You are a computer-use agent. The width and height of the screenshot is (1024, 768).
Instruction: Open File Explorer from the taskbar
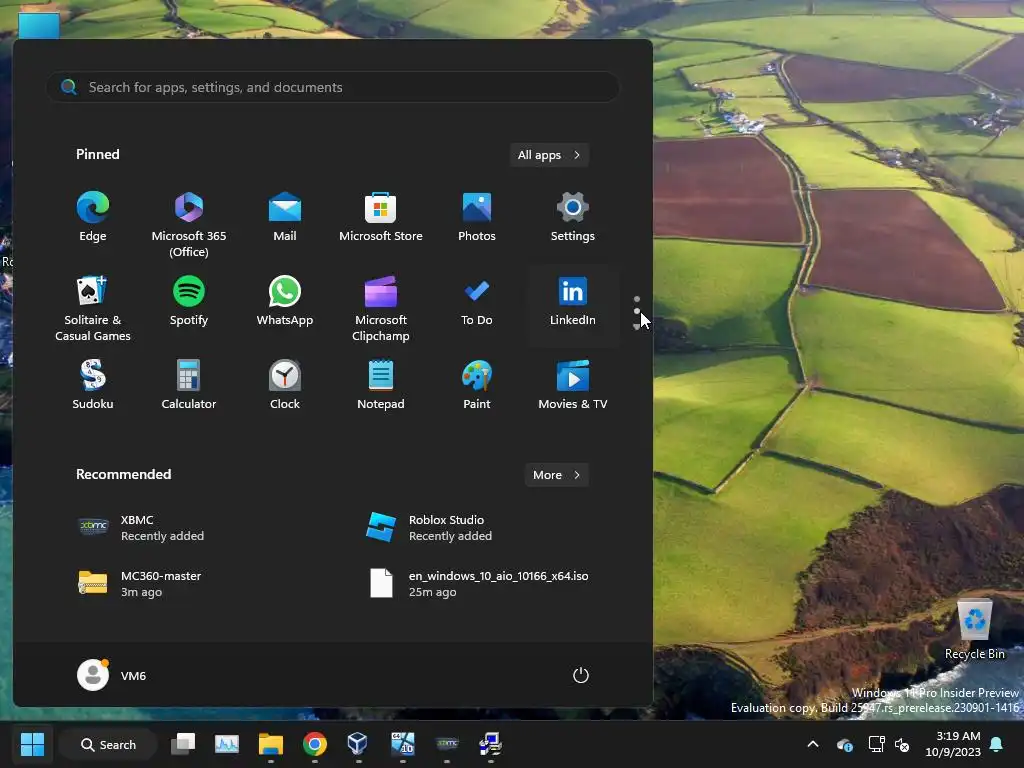click(270, 744)
